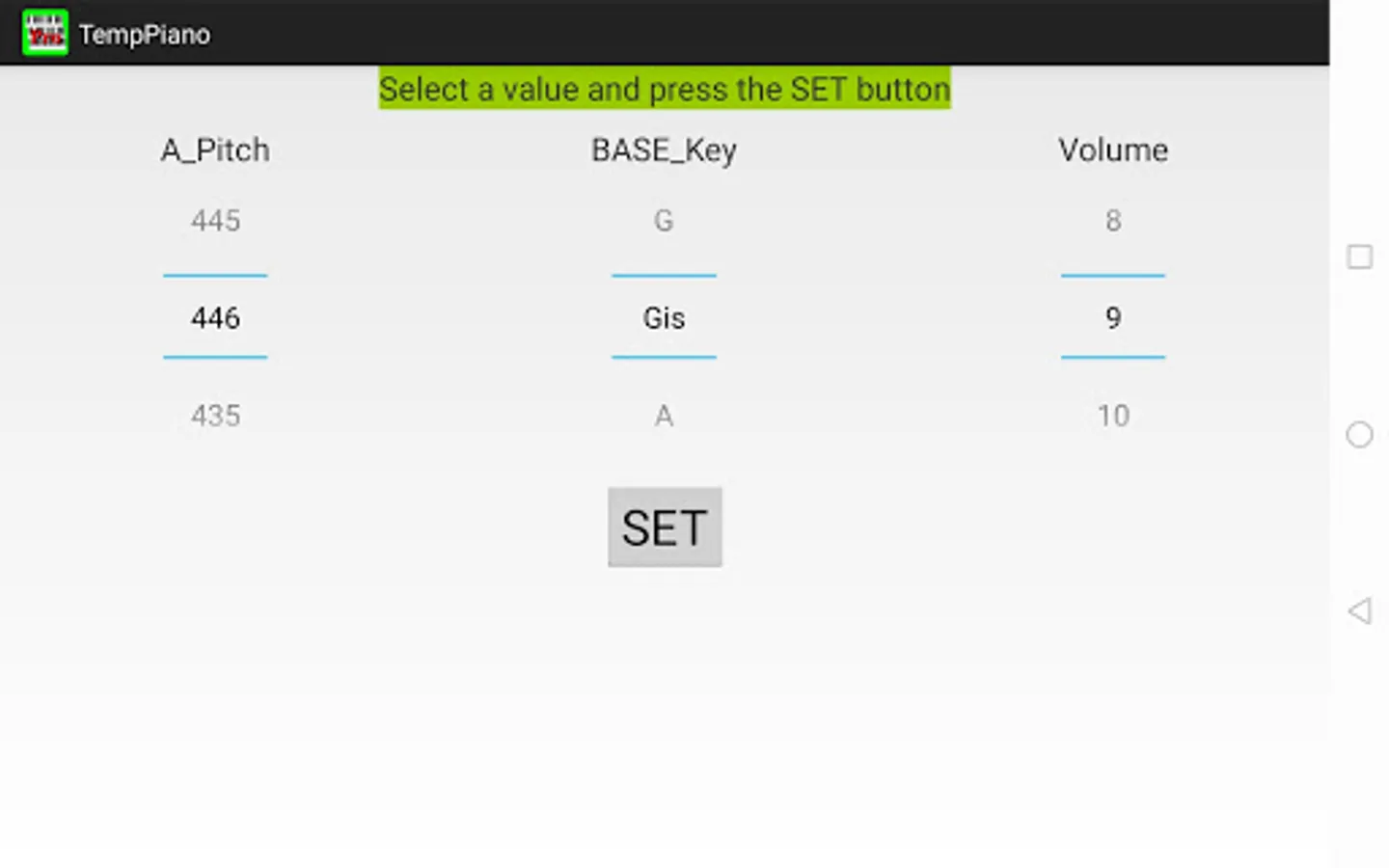Click the green instruction banner text
1389x868 pixels.
click(665, 89)
